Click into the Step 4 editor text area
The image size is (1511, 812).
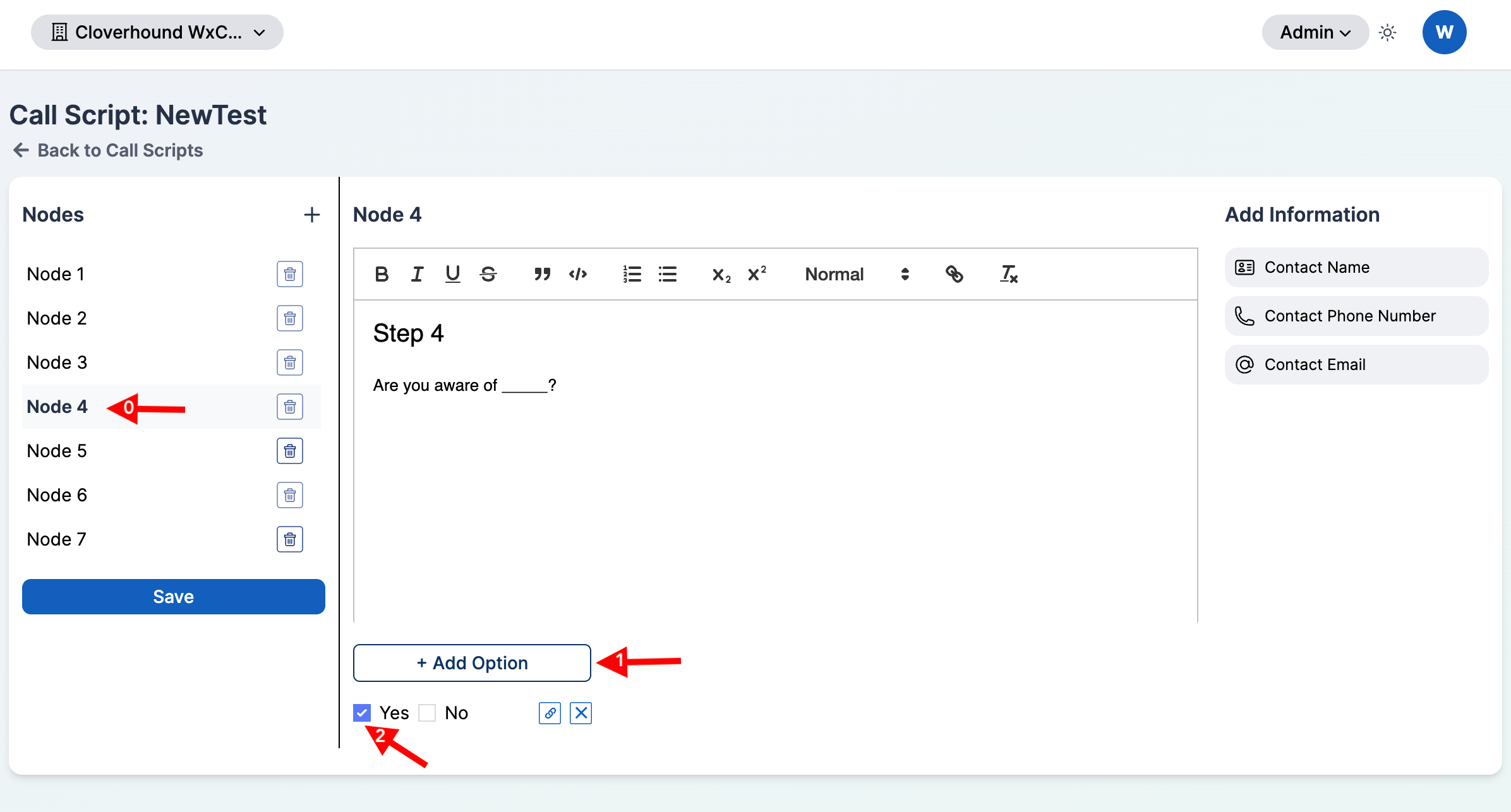(776, 461)
